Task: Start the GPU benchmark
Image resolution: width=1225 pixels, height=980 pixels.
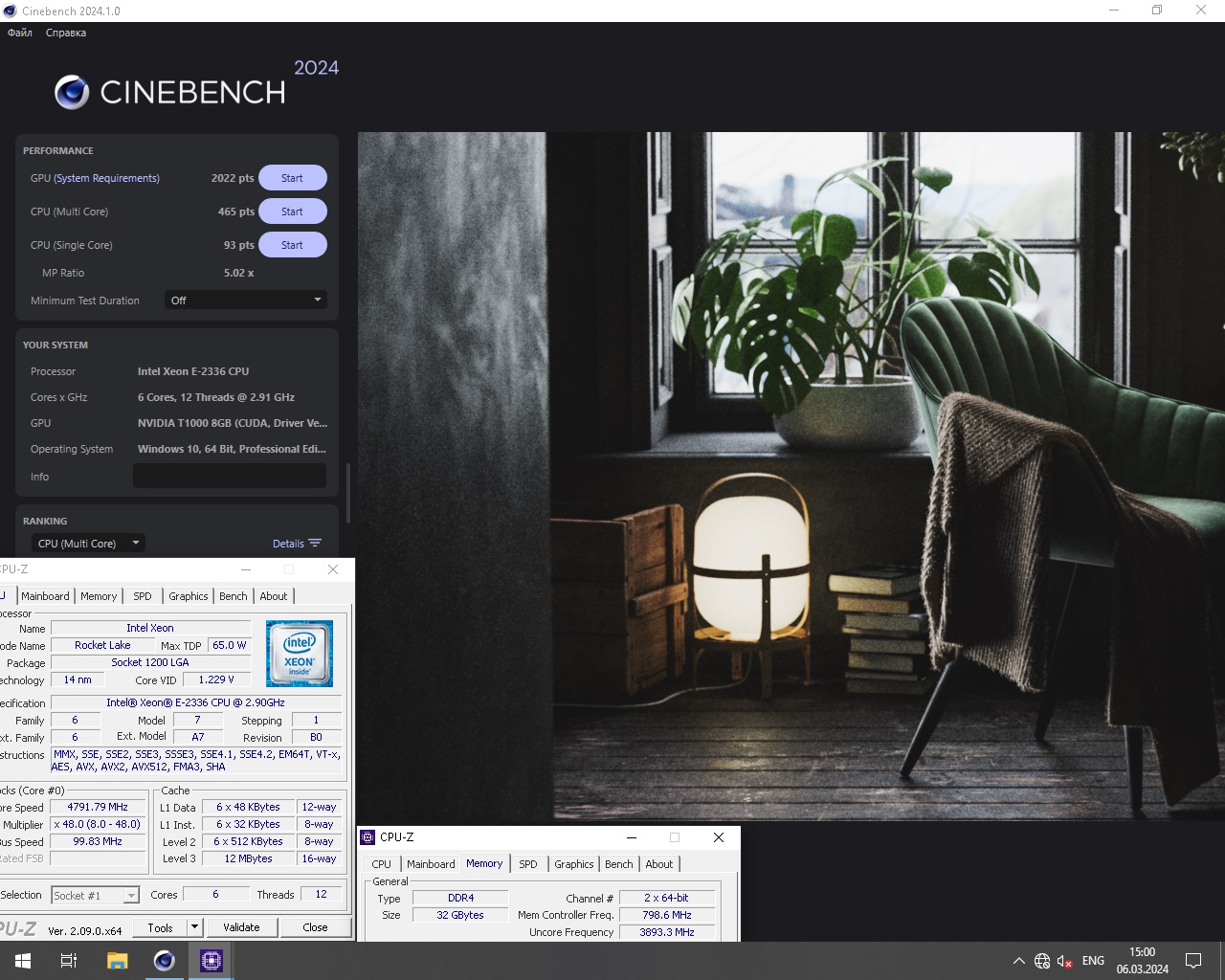Action: 292,178
